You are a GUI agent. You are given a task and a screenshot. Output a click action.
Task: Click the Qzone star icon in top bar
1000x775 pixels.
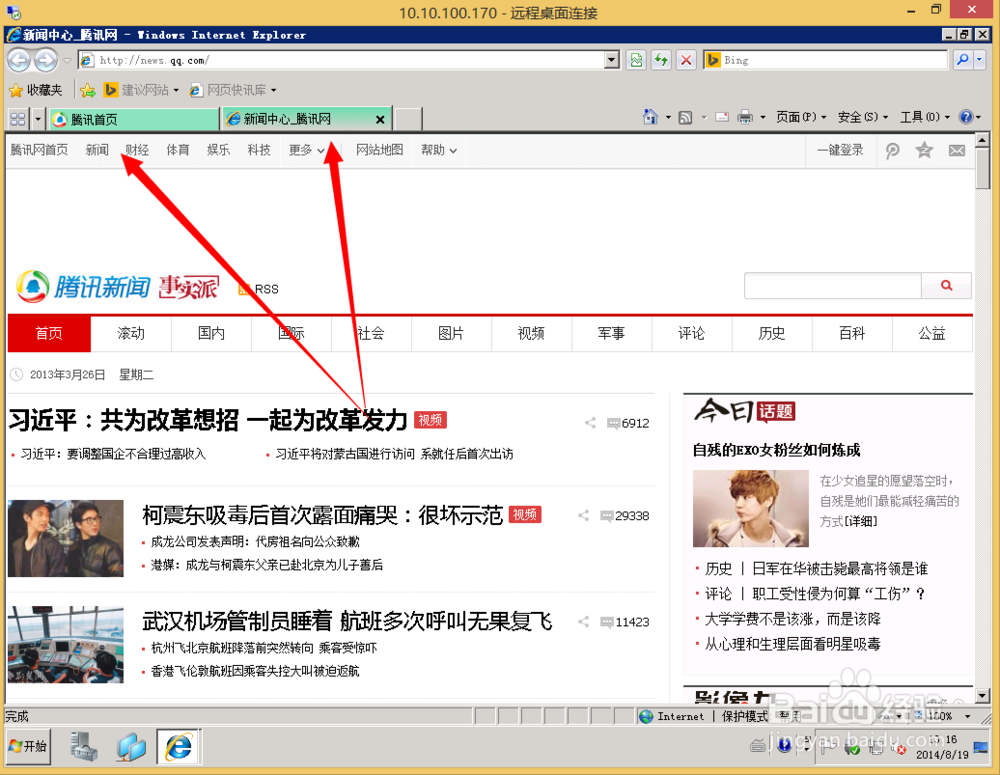[924, 151]
